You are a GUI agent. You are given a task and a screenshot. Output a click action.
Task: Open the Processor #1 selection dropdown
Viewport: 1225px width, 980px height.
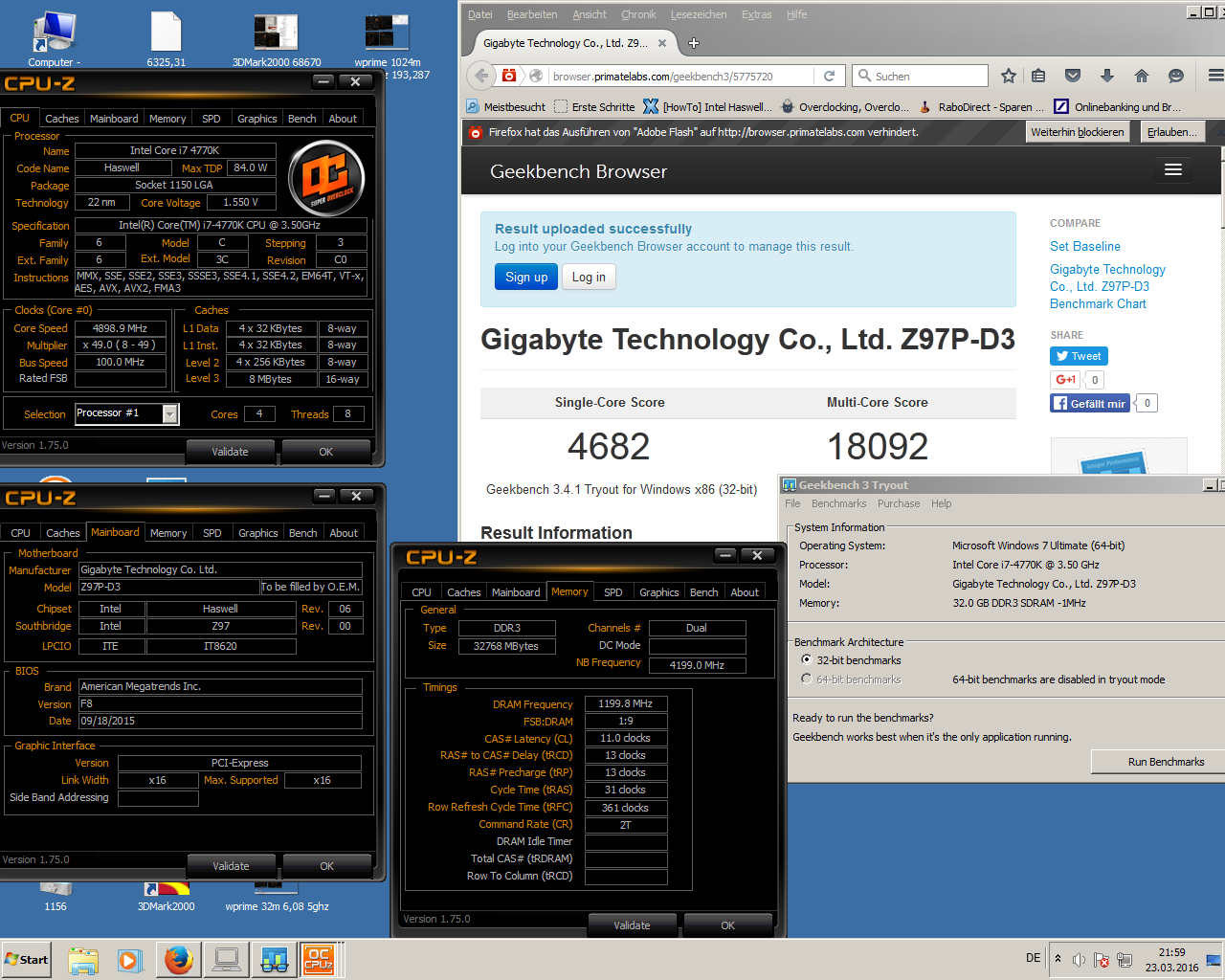170,413
